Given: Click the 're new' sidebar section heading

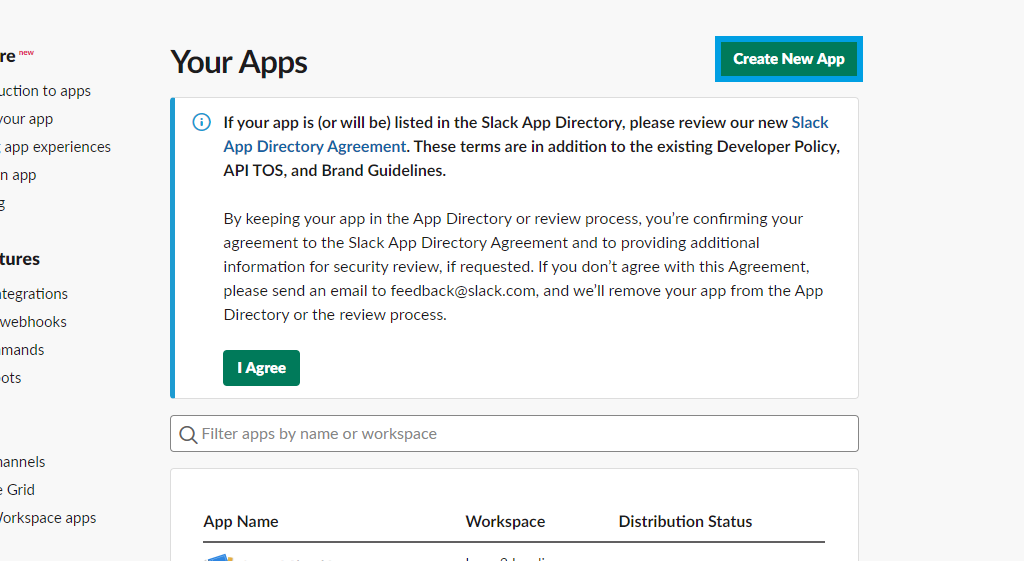Looking at the screenshot, I should pos(16,56).
